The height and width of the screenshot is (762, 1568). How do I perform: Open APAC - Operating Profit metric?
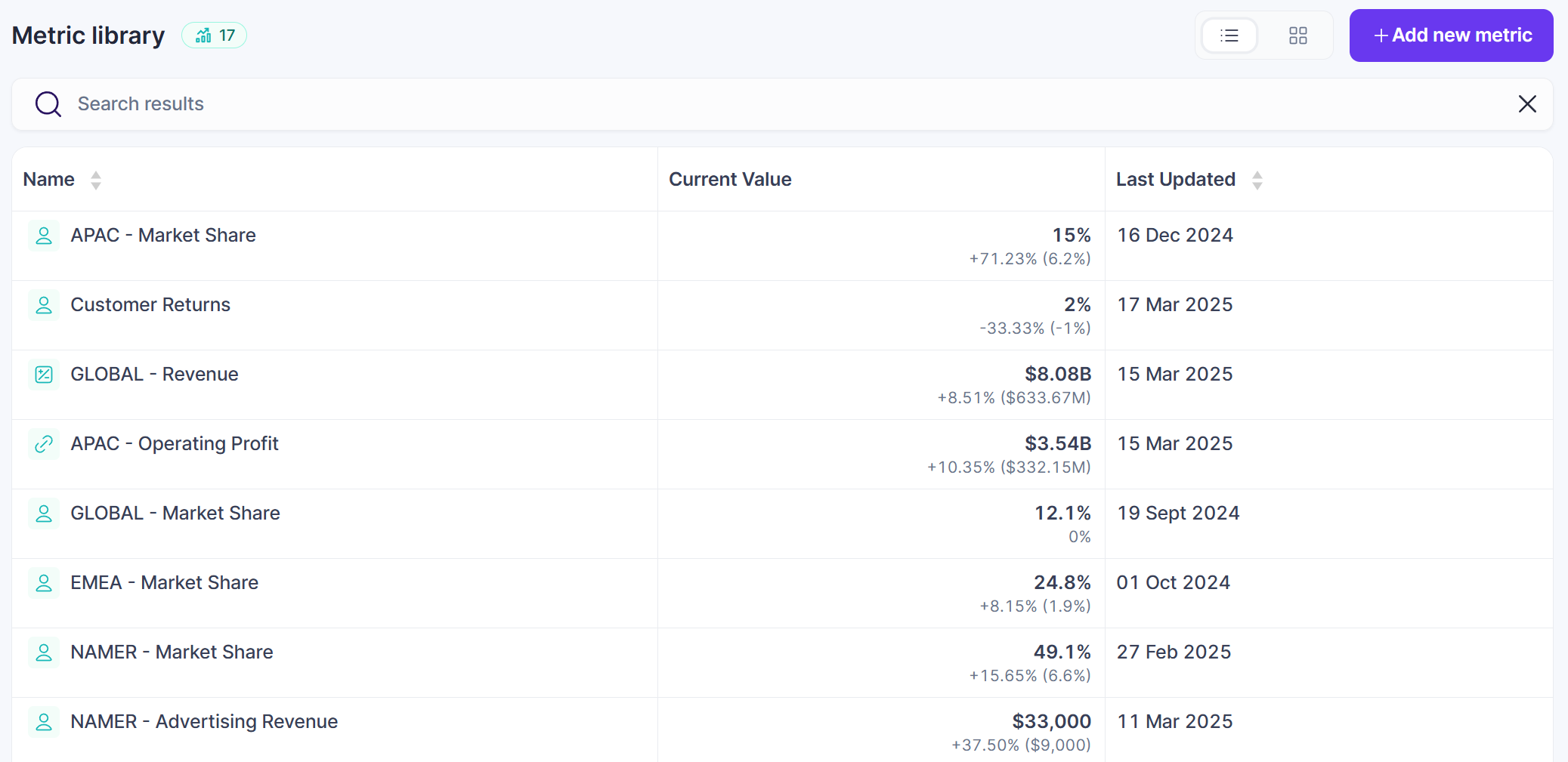(175, 444)
